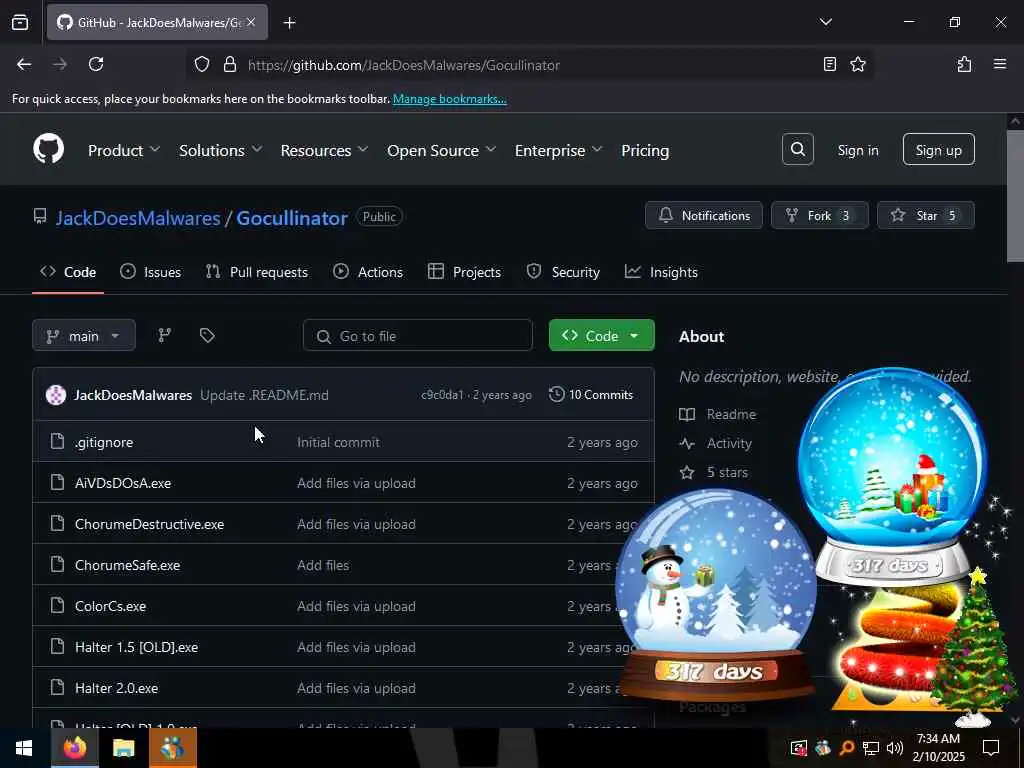
Task: Focus the browser address bar
Action: tap(529, 65)
